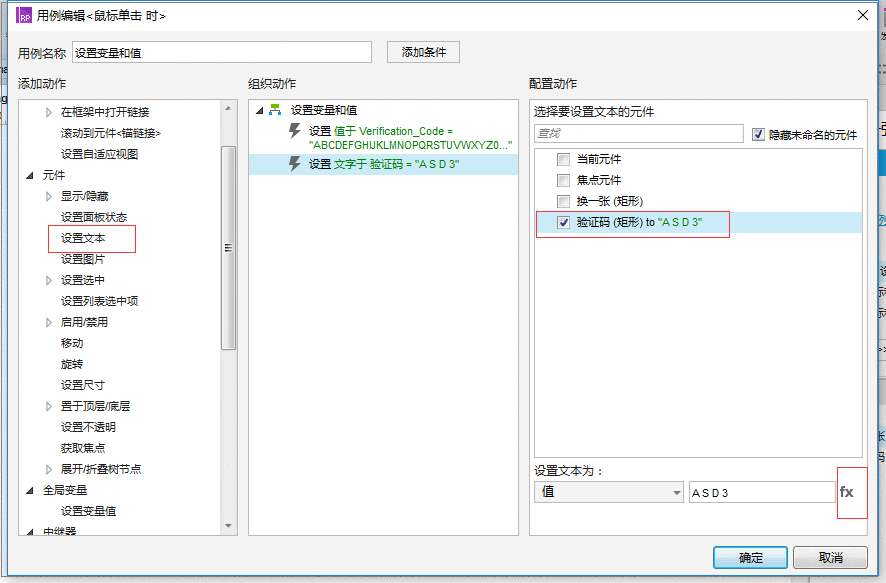The image size is (886, 583).
Task: Click the case icon beside 设置变量和值
Action: [275, 110]
